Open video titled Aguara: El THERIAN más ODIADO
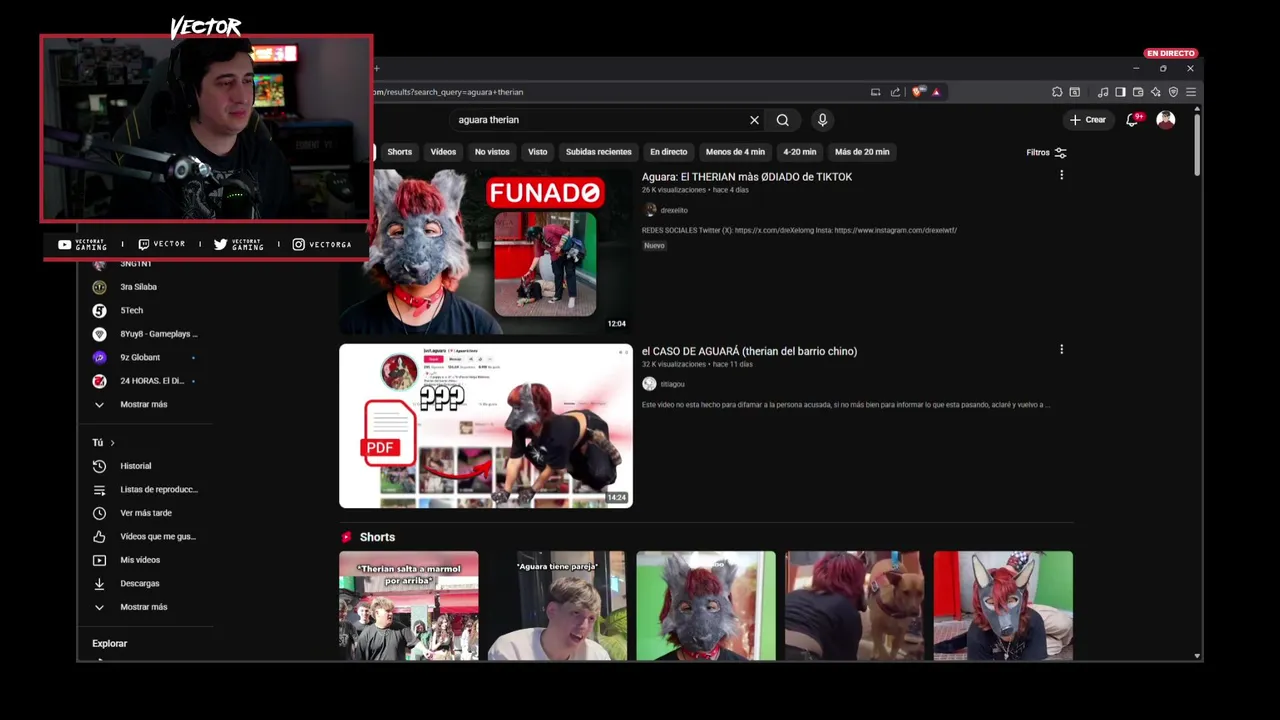1280x720 pixels. point(747,177)
